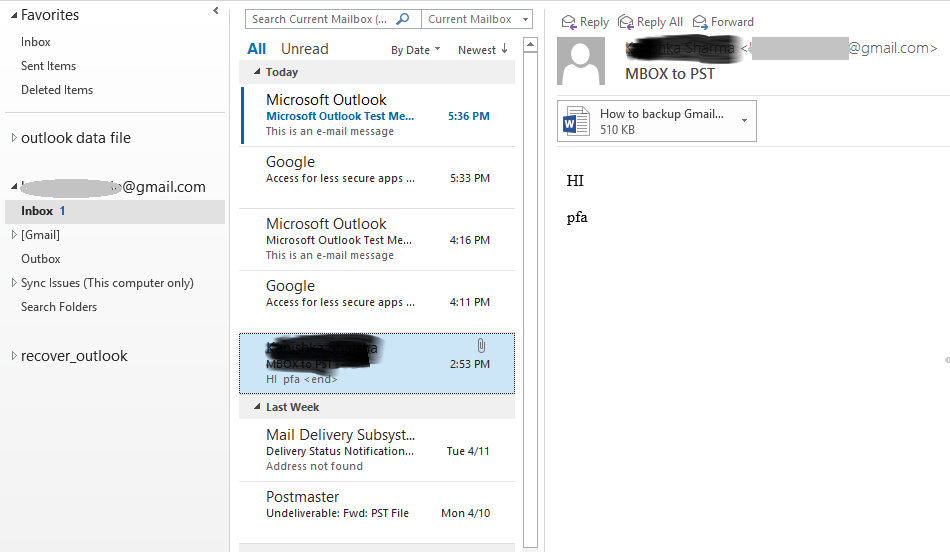Expand the recover_outlook data file
The width and height of the screenshot is (950, 552).
point(14,356)
